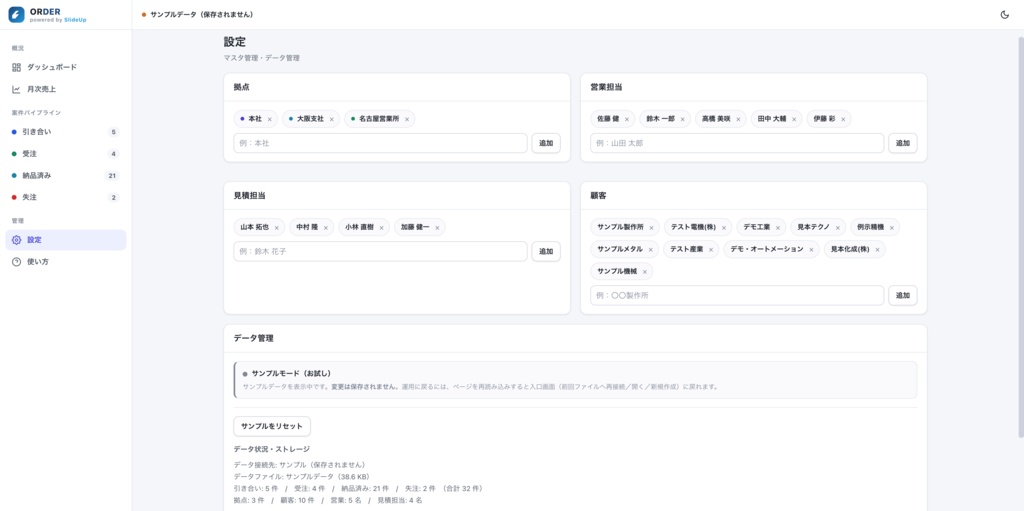Click 追加 button in 拠点 card
The image size is (1024, 511).
546,143
